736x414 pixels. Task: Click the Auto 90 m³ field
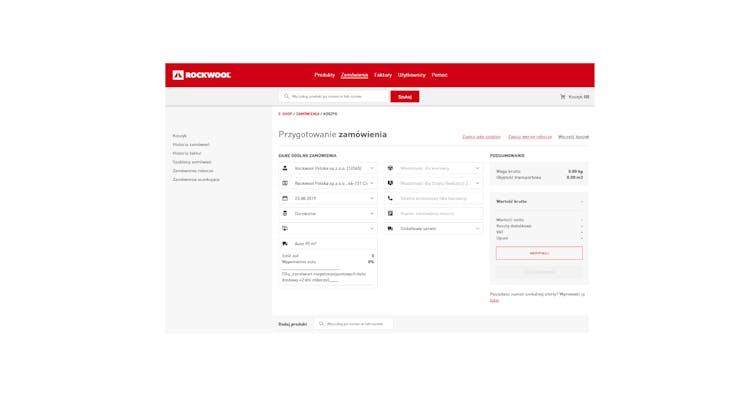pyautogui.click(x=328, y=244)
